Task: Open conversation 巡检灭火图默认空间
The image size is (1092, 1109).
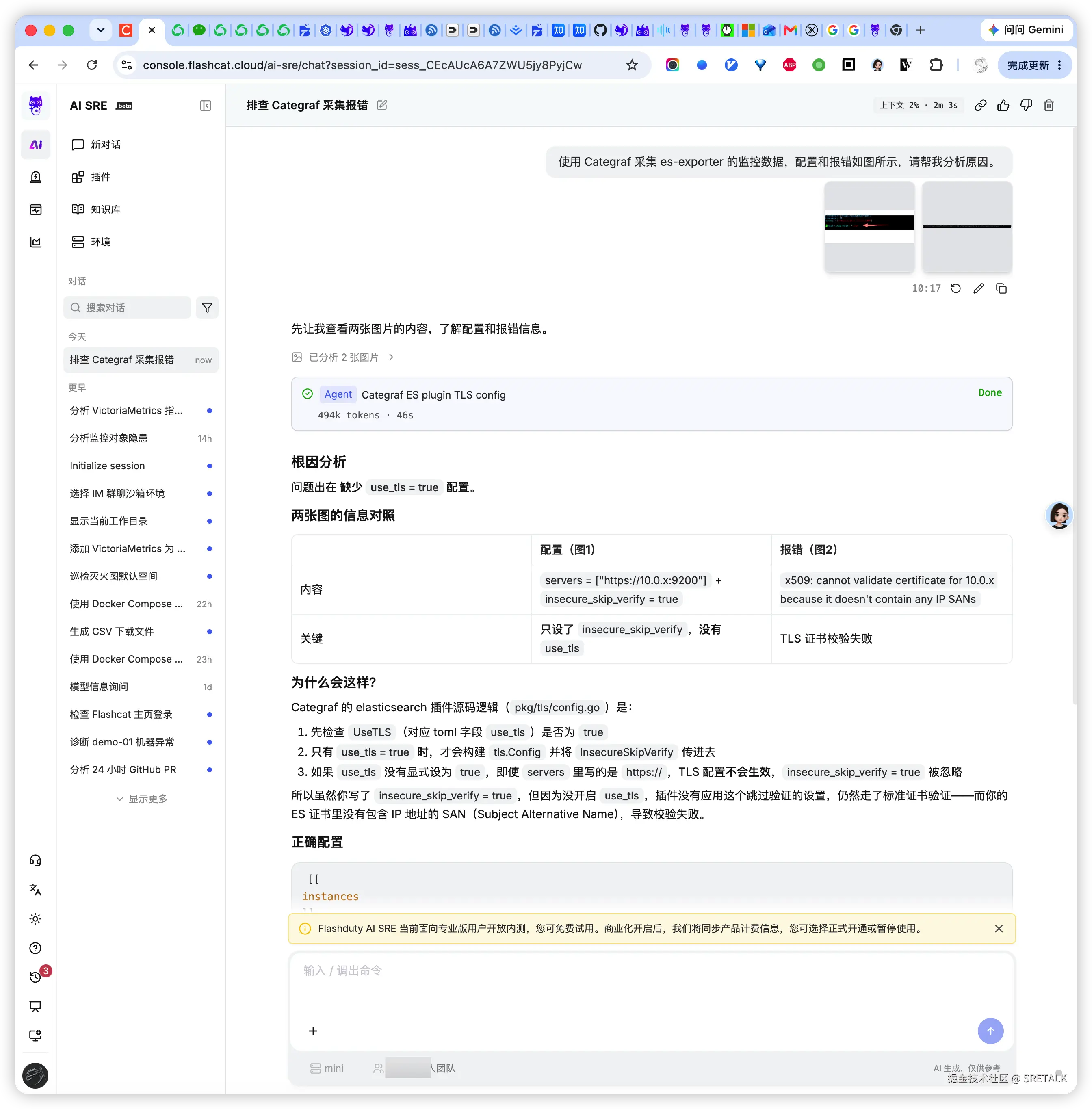Action: (x=141, y=576)
